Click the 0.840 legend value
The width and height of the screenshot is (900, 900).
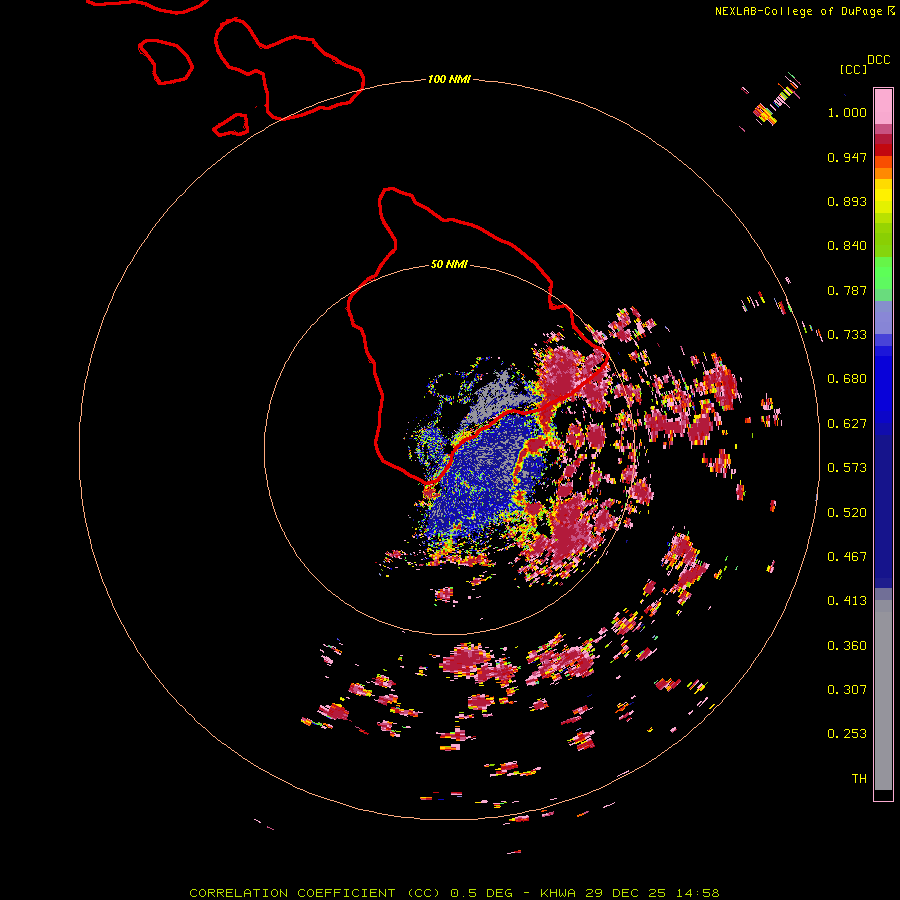click(847, 246)
